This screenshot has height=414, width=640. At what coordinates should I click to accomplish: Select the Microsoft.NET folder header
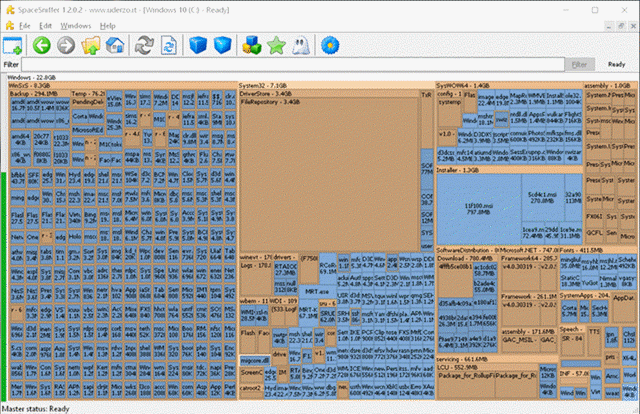coord(529,250)
